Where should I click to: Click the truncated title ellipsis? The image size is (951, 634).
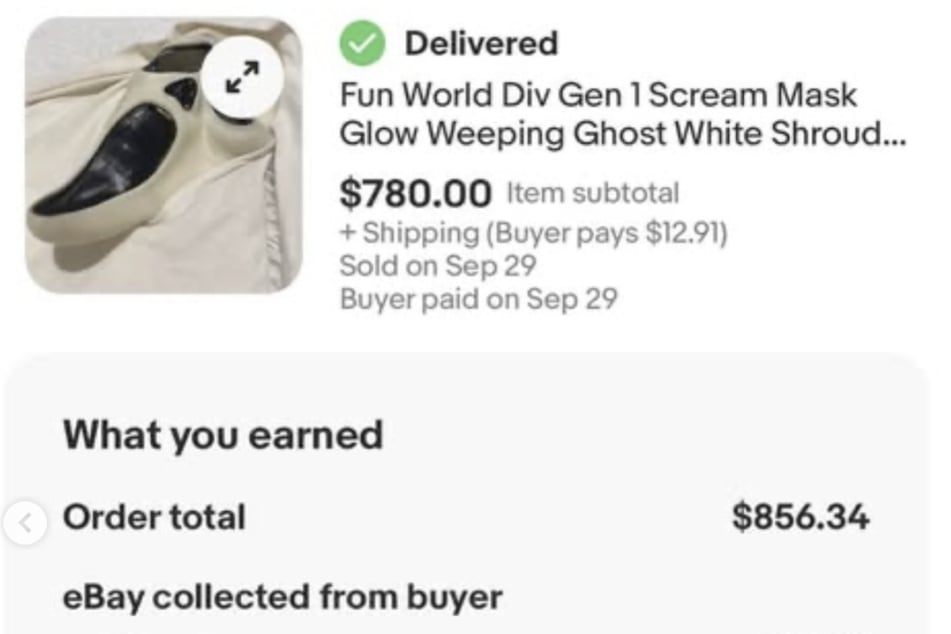point(892,135)
